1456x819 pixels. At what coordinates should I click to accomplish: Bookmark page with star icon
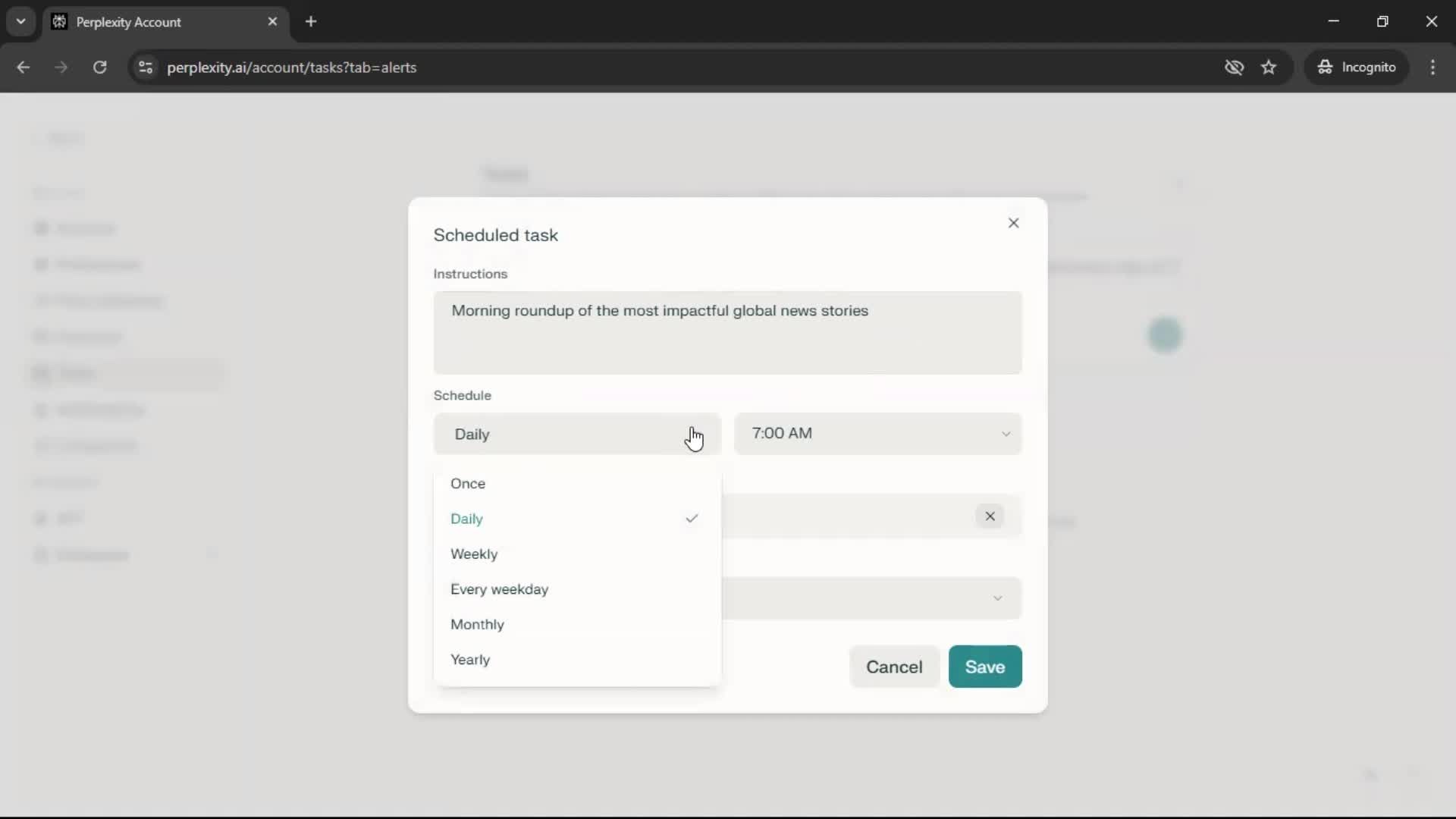[1269, 67]
